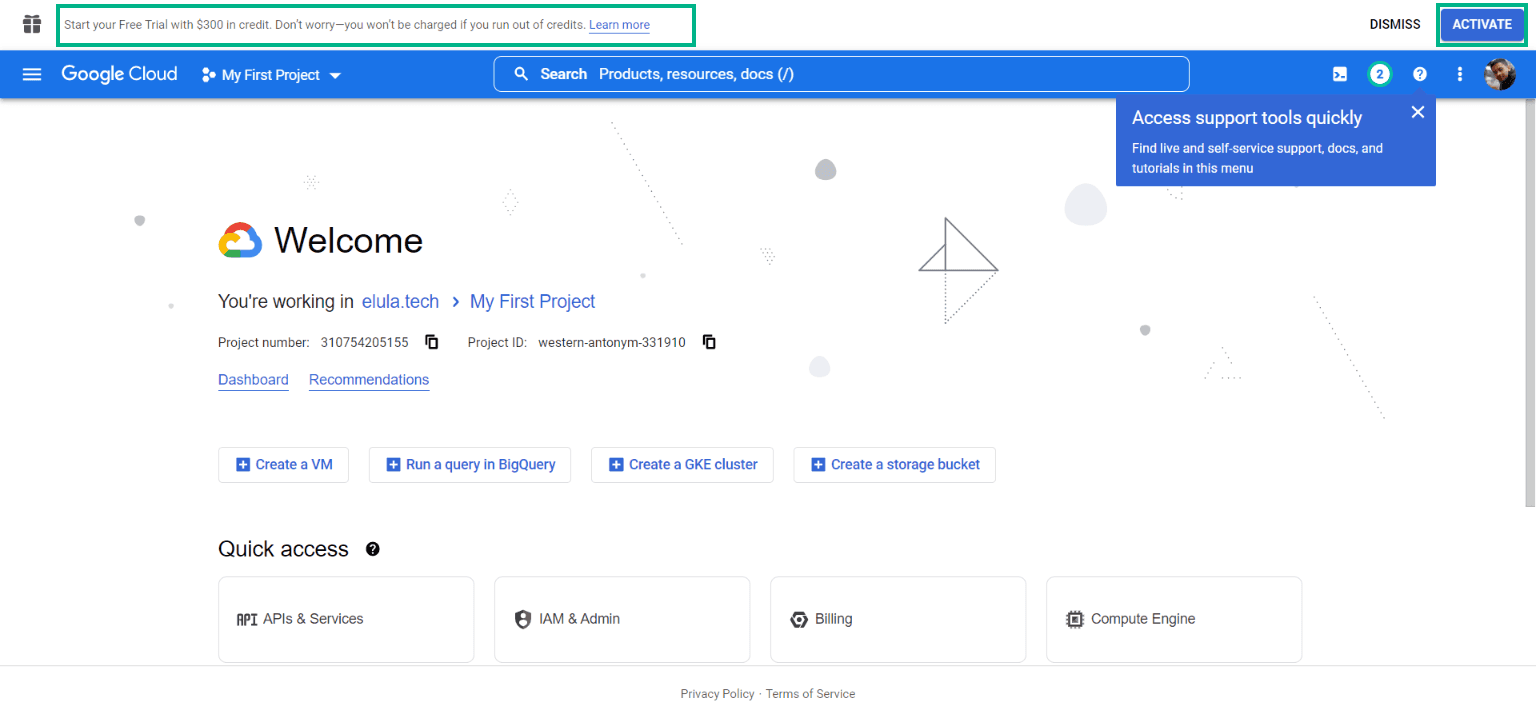This screenshot has width=1536, height=722.
Task: Focus the Search products and resources field
Action: click(841, 74)
